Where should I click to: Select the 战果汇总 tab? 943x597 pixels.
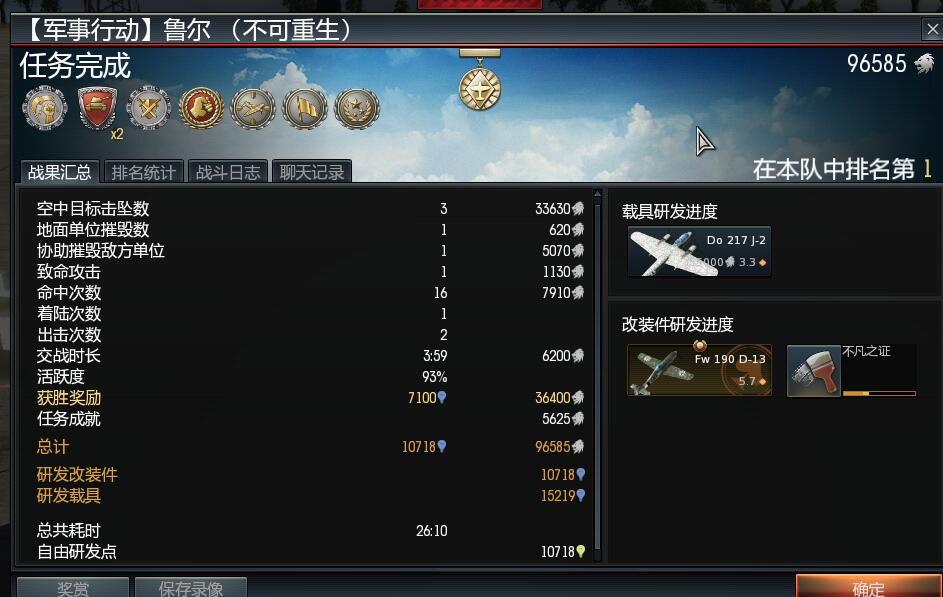[60, 171]
